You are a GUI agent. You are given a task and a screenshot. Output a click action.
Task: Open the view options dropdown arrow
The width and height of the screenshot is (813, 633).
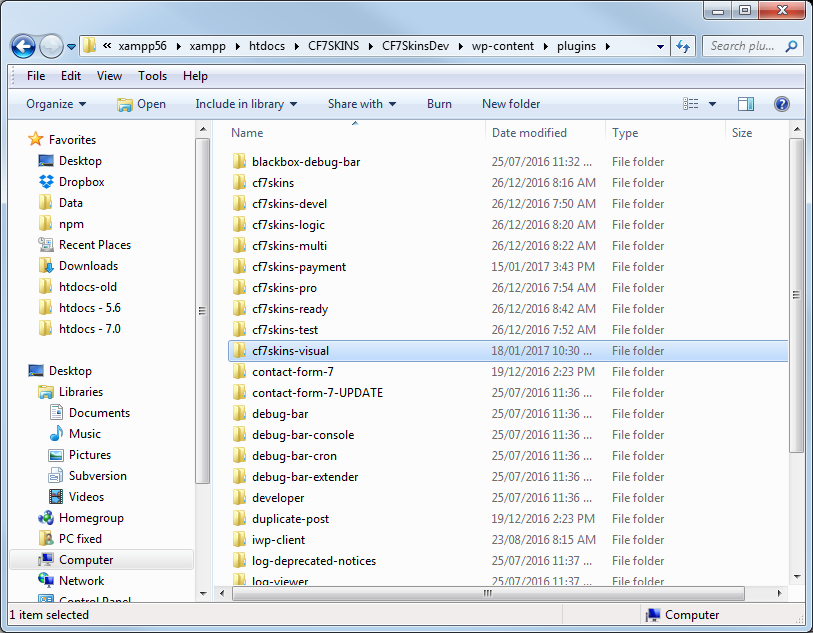713,104
